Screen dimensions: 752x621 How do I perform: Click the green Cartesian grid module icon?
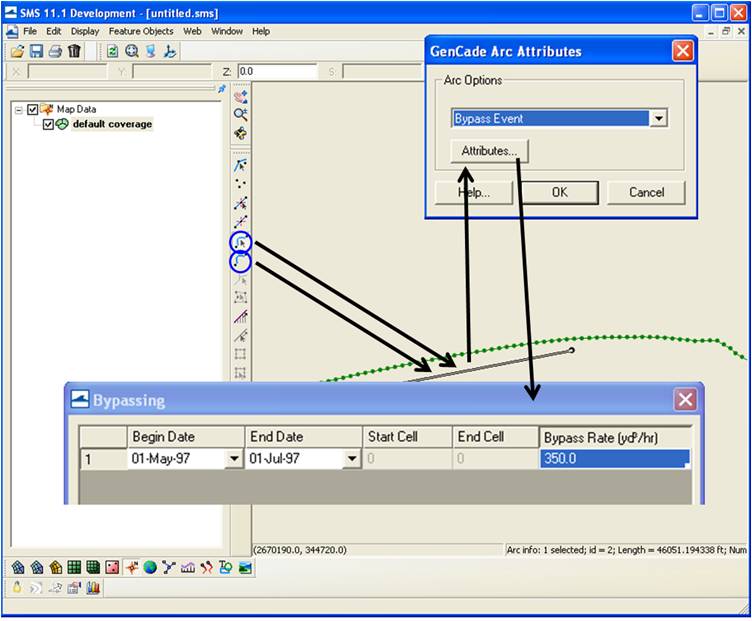point(74,568)
